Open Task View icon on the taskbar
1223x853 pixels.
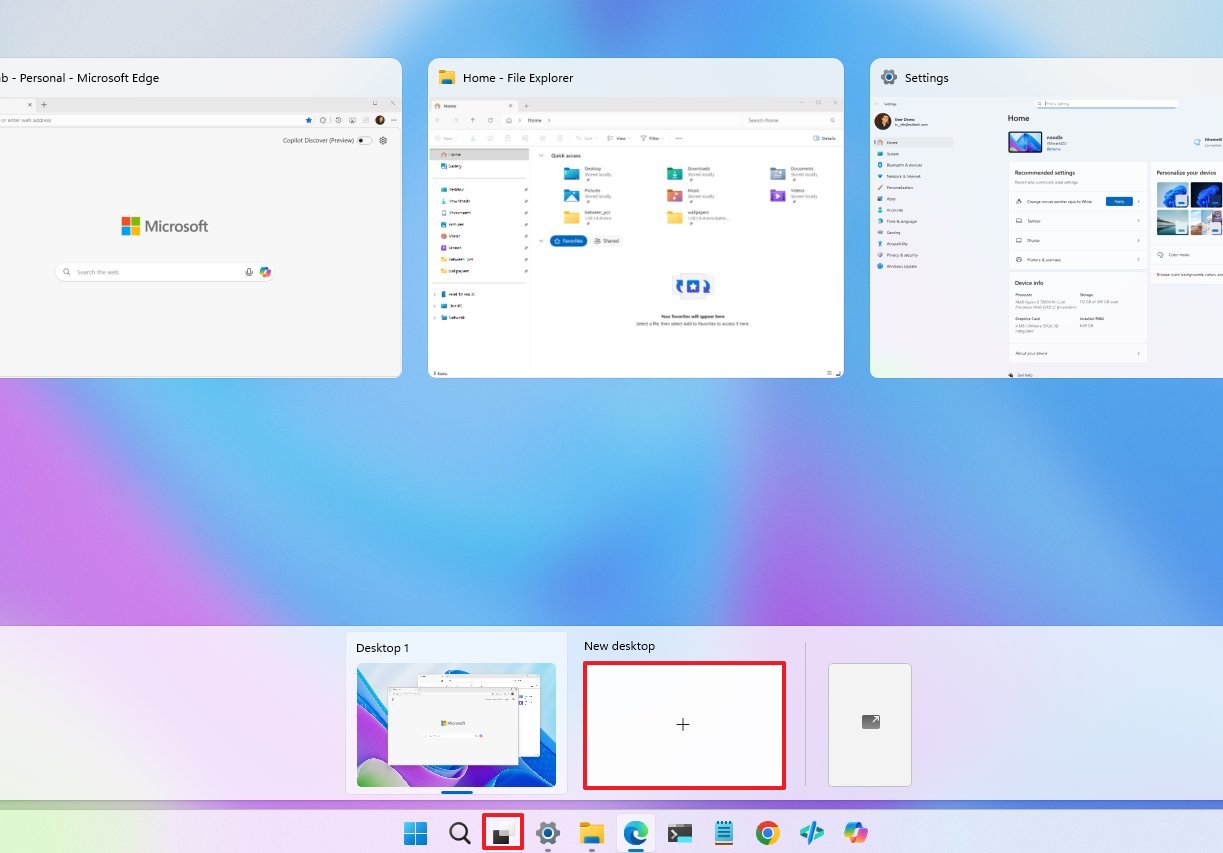pos(503,831)
